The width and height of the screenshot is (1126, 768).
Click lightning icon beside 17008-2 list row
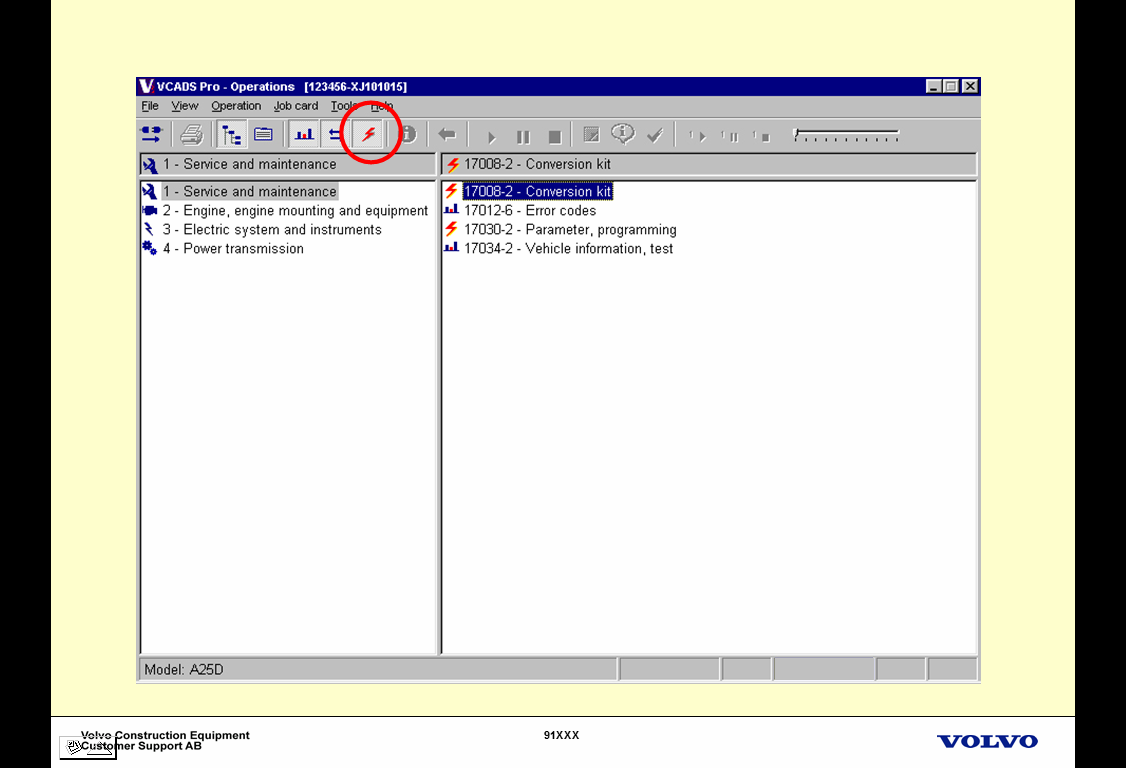(x=451, y=191)
